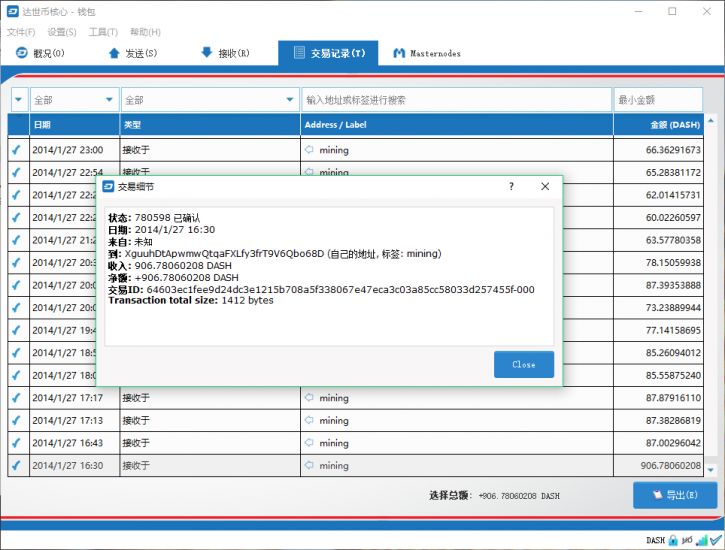Sort by the Address / Label column header
Viewport: 725px width, 550px height.
point(457,125)
